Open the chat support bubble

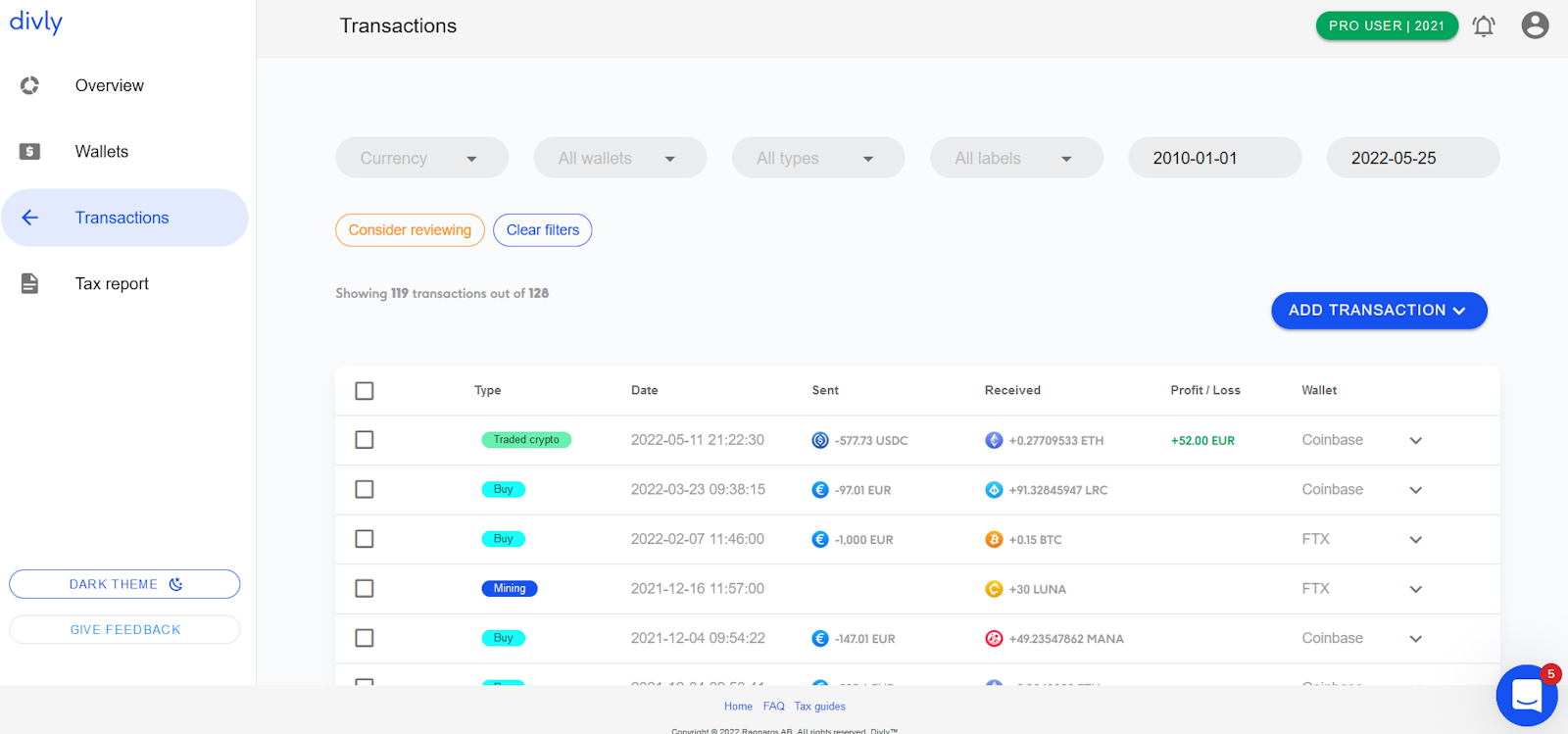(x=1526, y=696)
